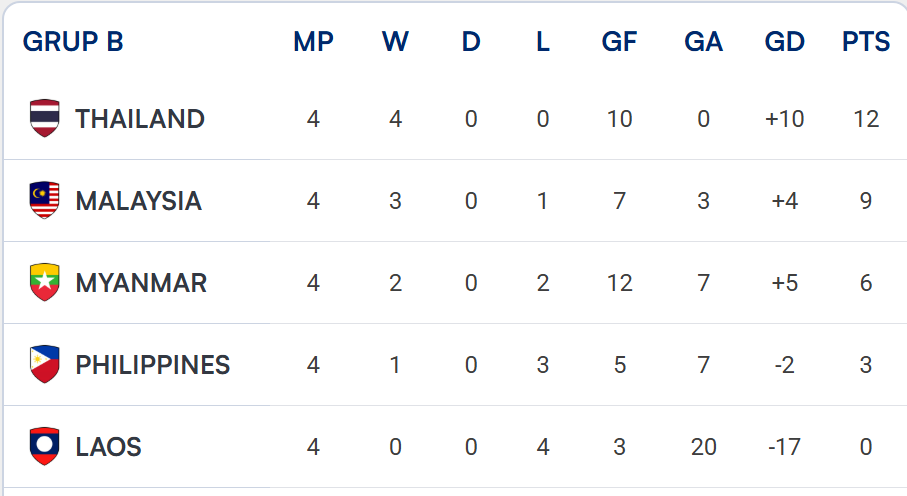Click Myanmar's +5 goal difference cell
Image resolution: width=907 pixels, height=496 pixels.
[785, 284]
